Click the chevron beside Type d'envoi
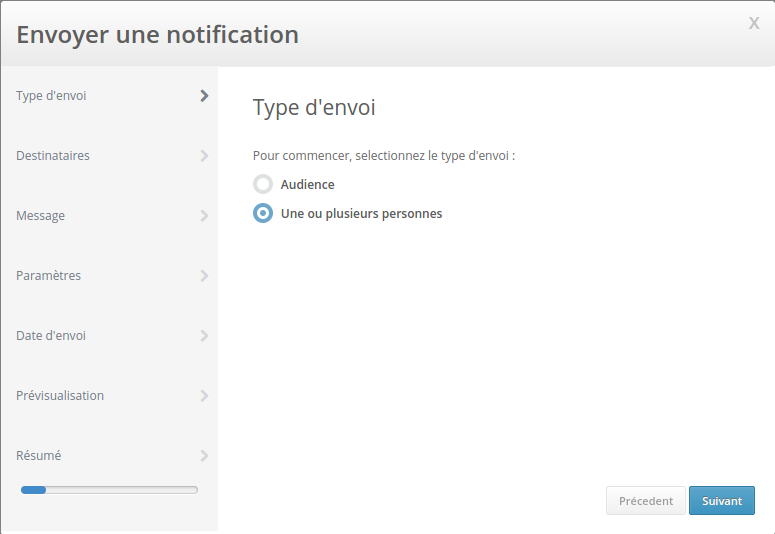The image size is (775, 534). (x=204, y=96)
